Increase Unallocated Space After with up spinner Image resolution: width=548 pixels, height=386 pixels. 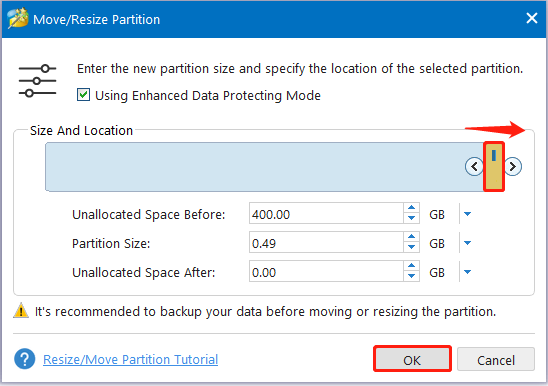coord(411,266)
